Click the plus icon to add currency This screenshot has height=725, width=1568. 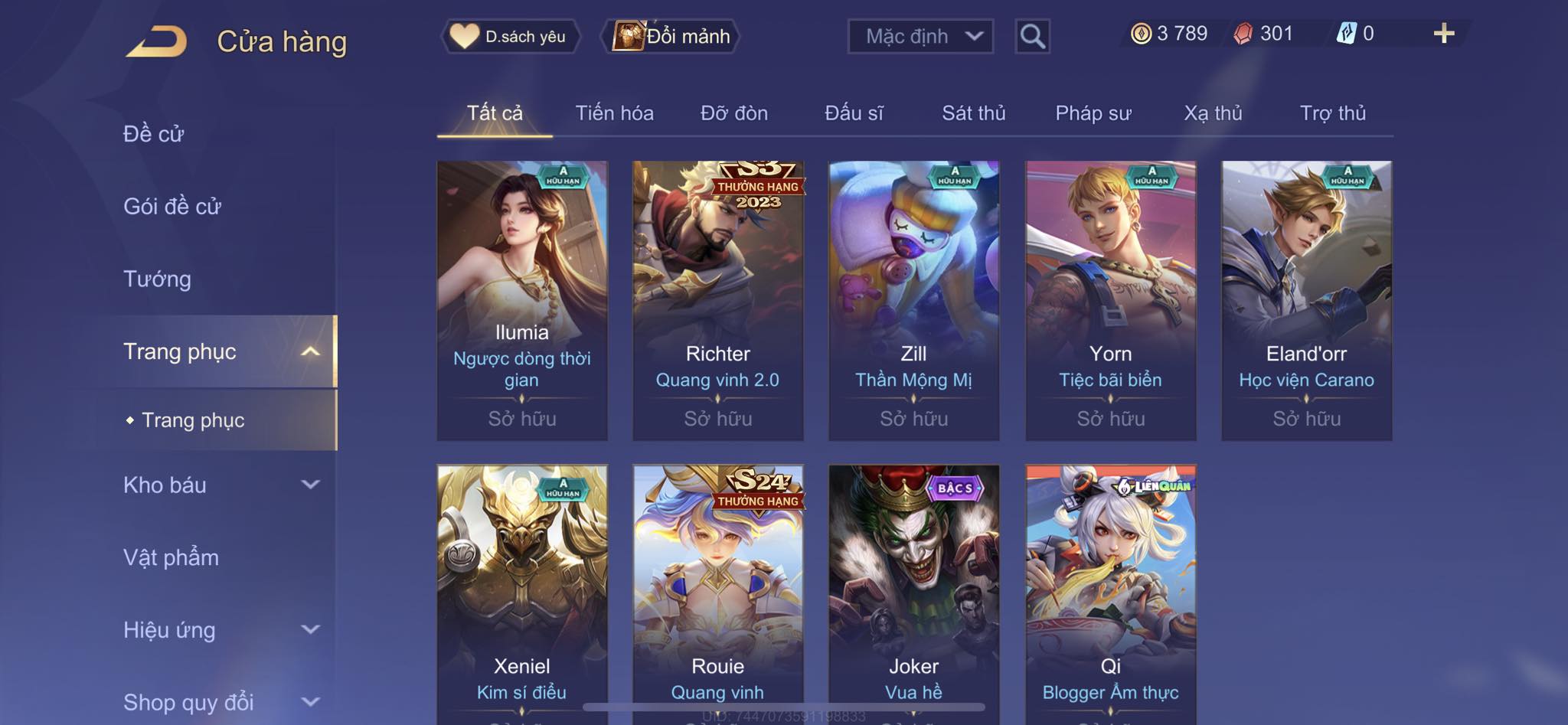coord(1444,33)
